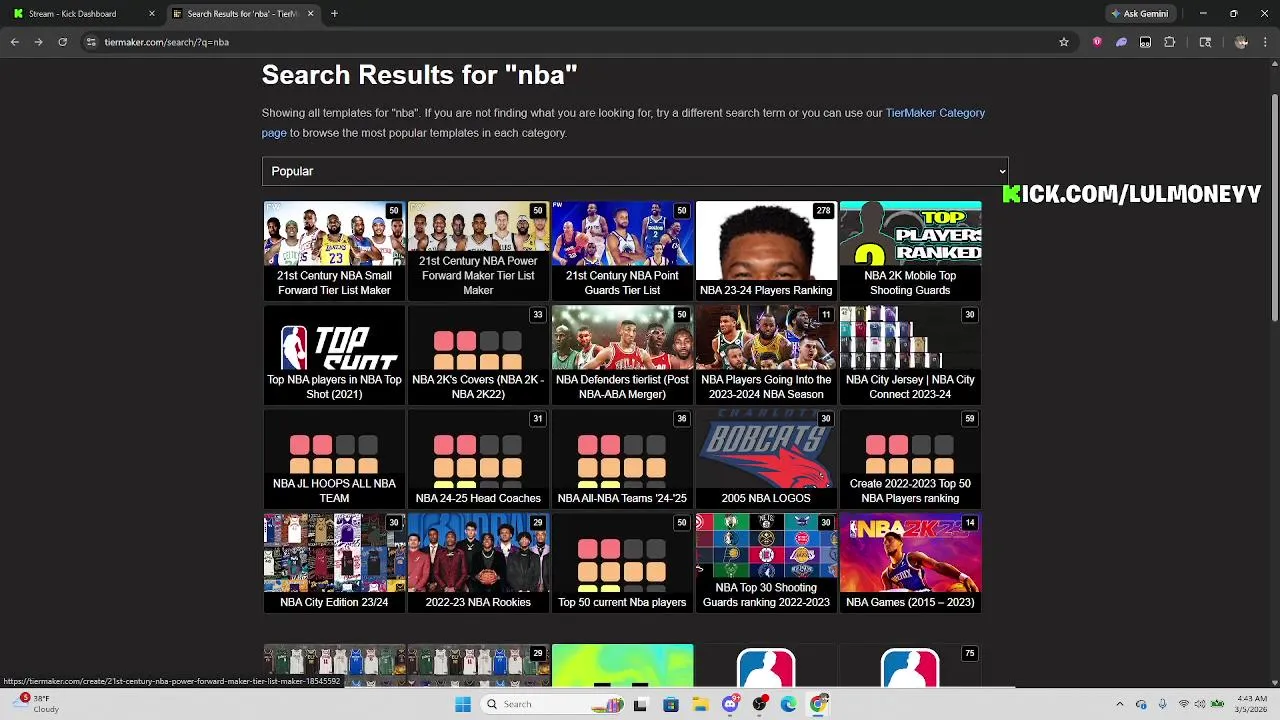Close the Search Results for 'nba' tab

pyautogui.click(x=310, y=14)
